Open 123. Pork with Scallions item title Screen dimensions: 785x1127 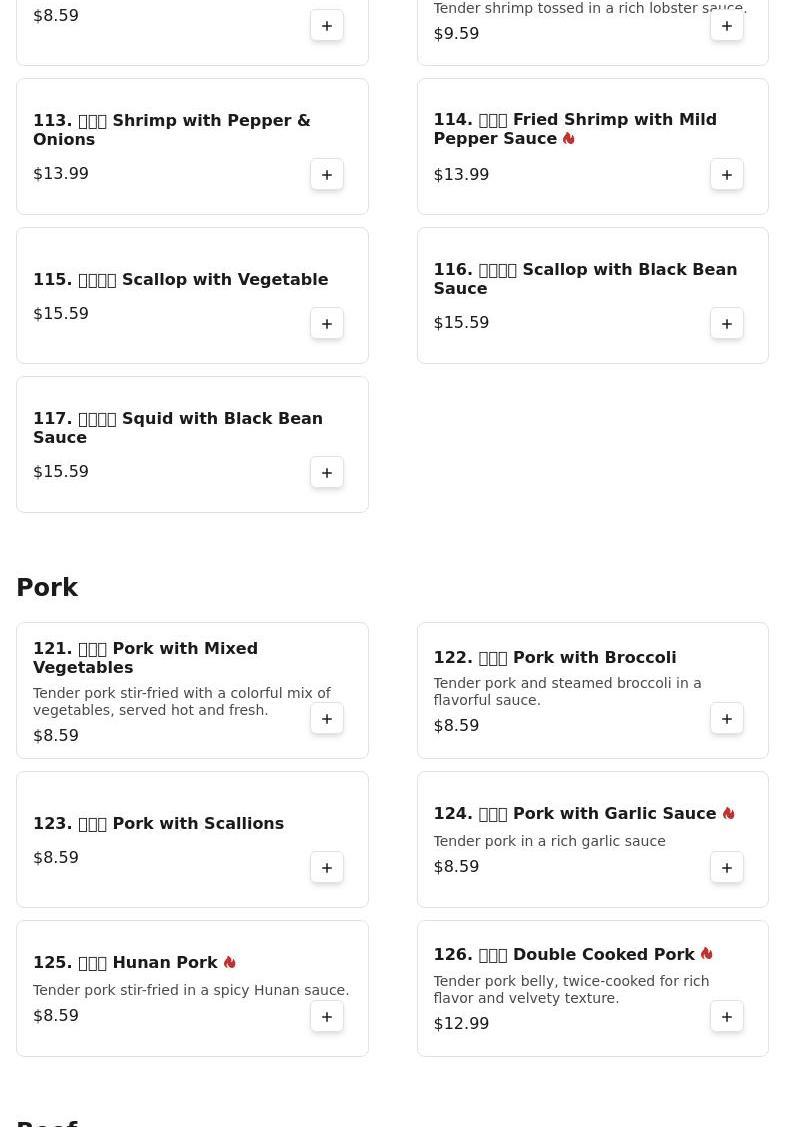(x=158, y=824)
